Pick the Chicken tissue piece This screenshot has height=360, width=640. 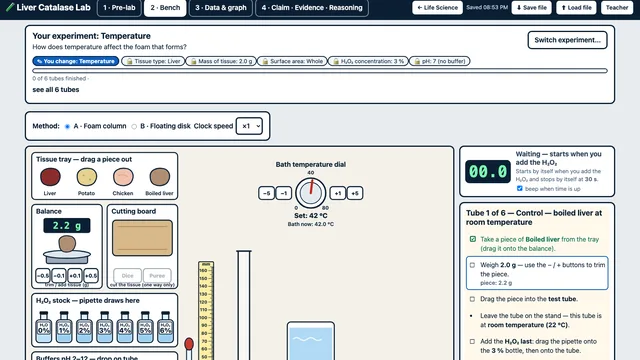pos(123,177)
